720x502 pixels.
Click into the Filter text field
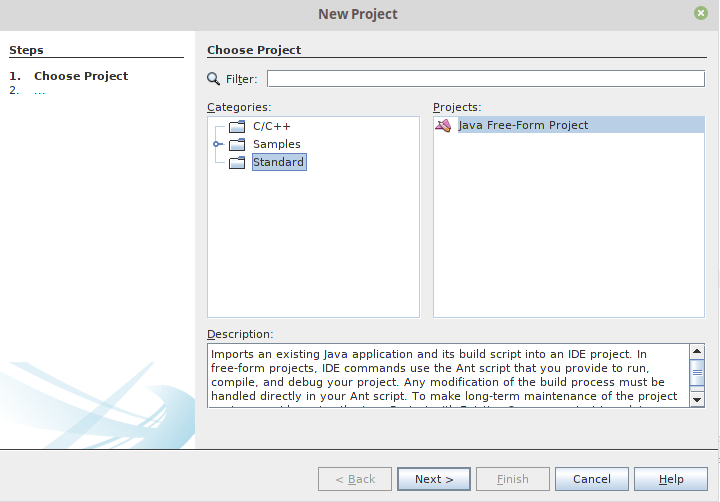(x=485, y=79)
